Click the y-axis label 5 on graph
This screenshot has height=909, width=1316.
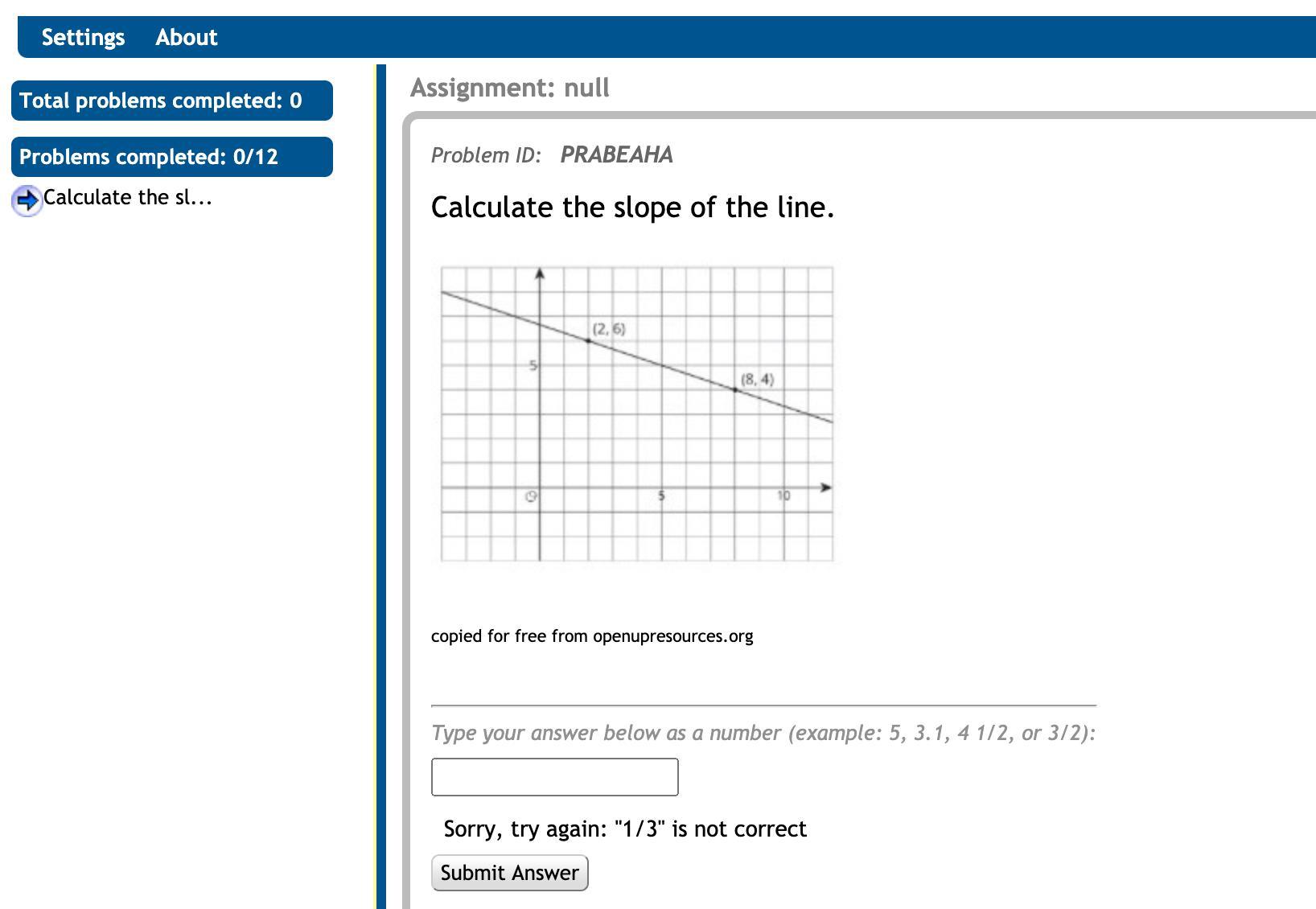tap(532, 365)
